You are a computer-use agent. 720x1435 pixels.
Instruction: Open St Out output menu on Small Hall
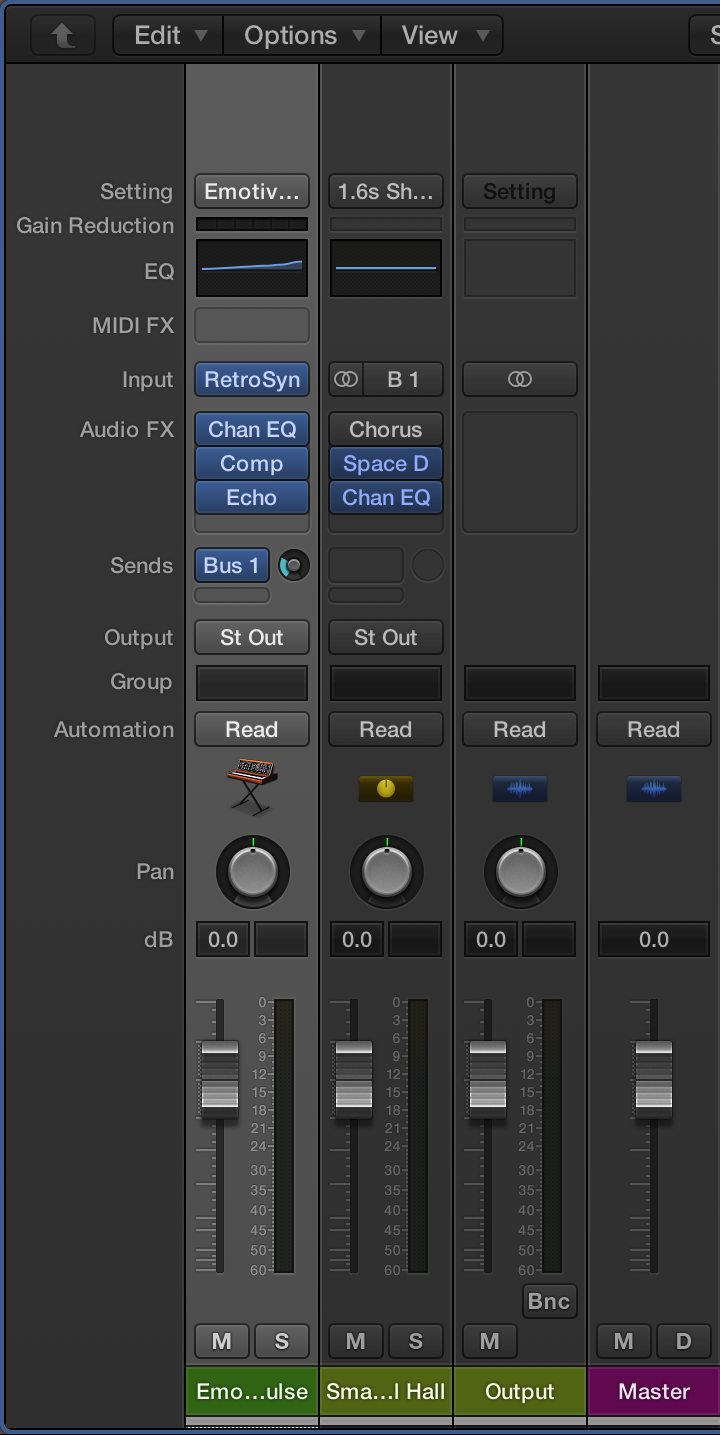coord(386,637)
